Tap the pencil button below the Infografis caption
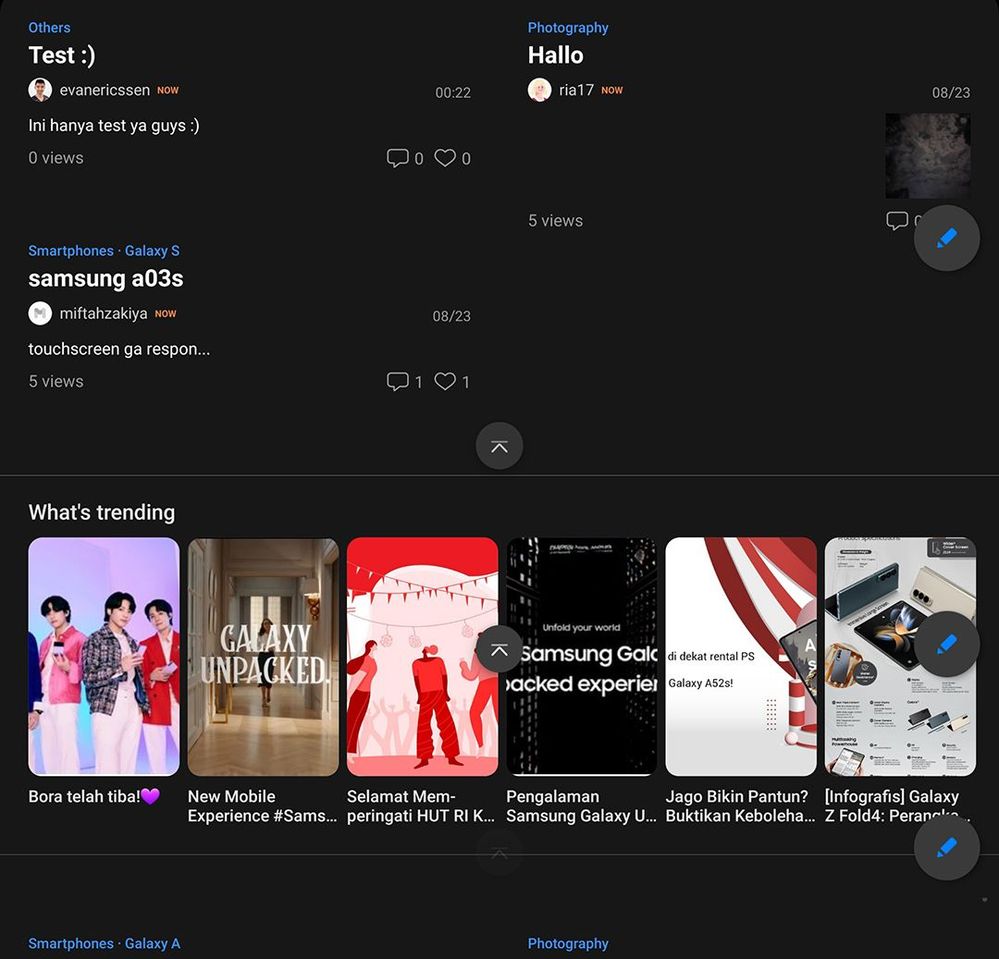Viewport: 999px width, 959px height. pos(947,847)
